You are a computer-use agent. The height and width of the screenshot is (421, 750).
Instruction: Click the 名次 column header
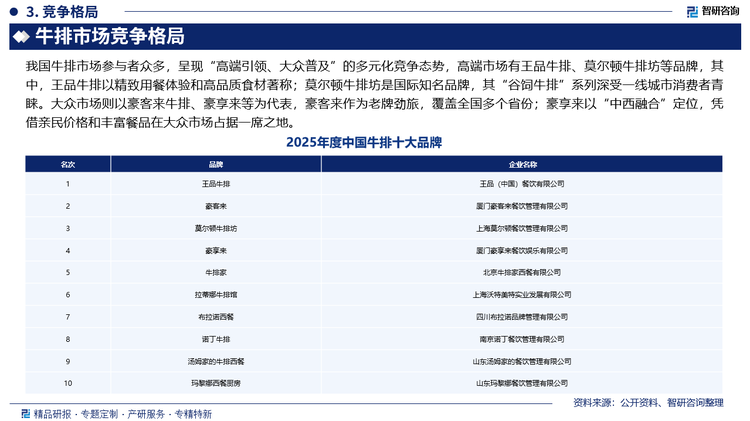[68, 164]
